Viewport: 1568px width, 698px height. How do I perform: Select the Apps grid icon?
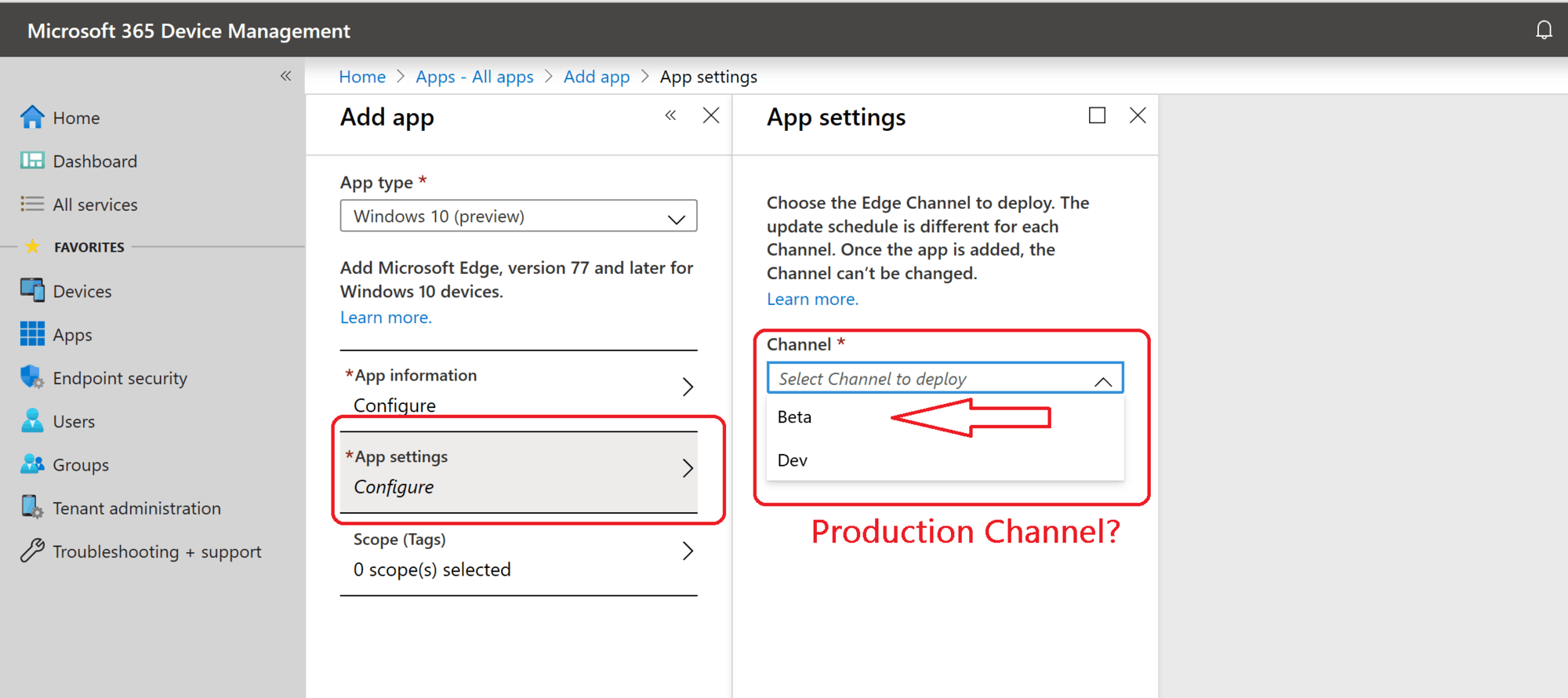pos(32,334)
